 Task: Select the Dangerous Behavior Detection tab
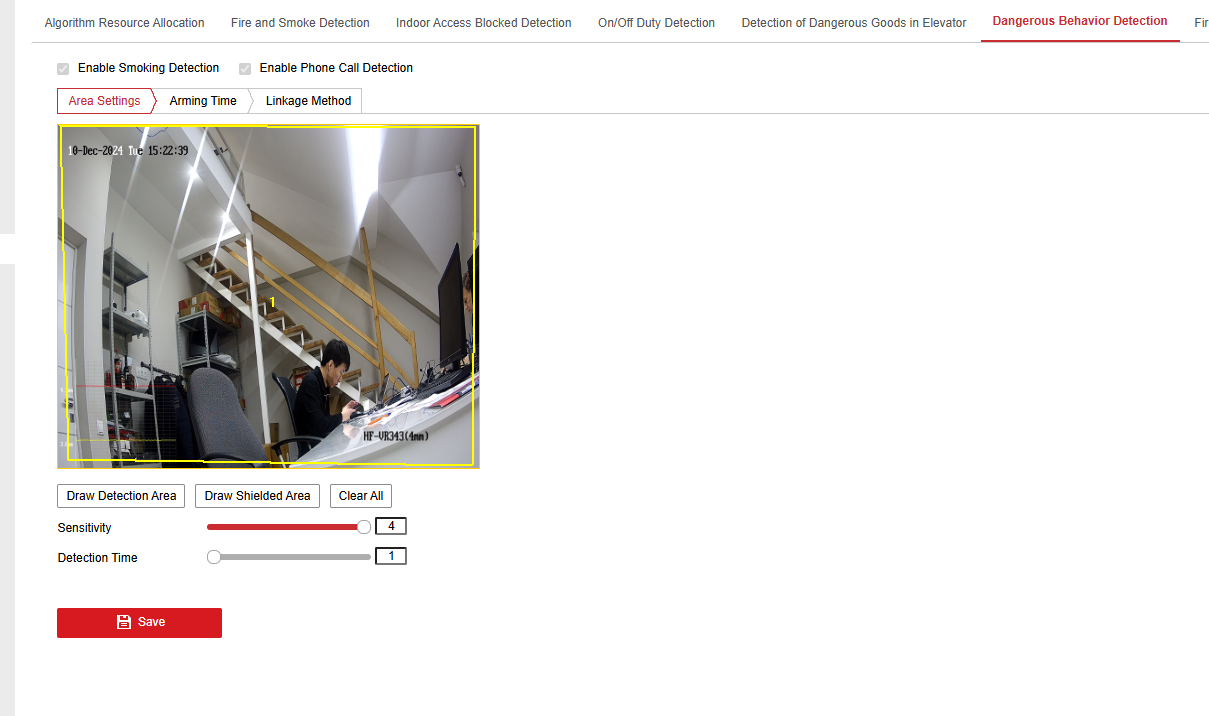[1080, 21]
